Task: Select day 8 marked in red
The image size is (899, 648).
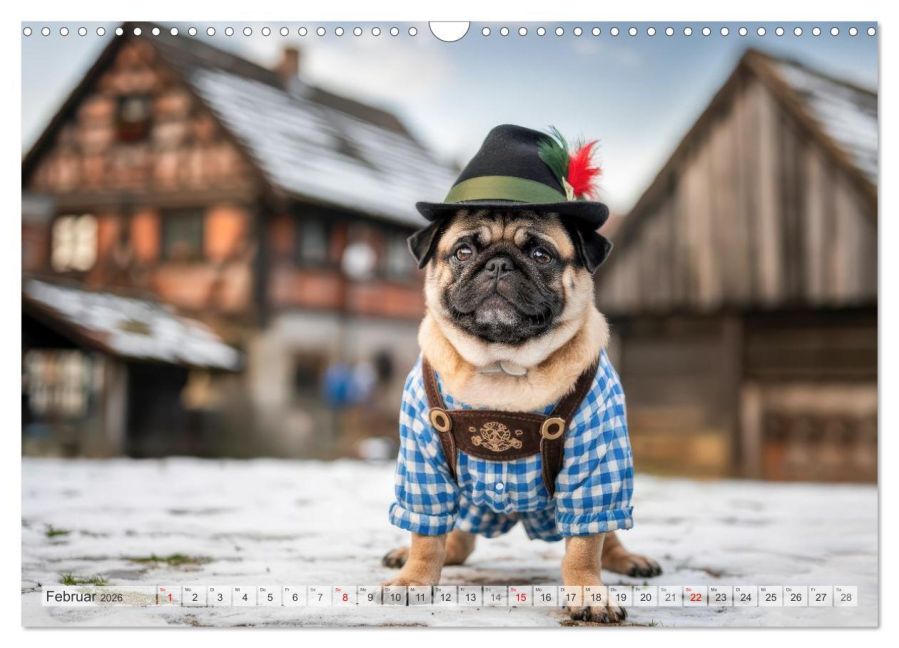Action: (345, 596)
